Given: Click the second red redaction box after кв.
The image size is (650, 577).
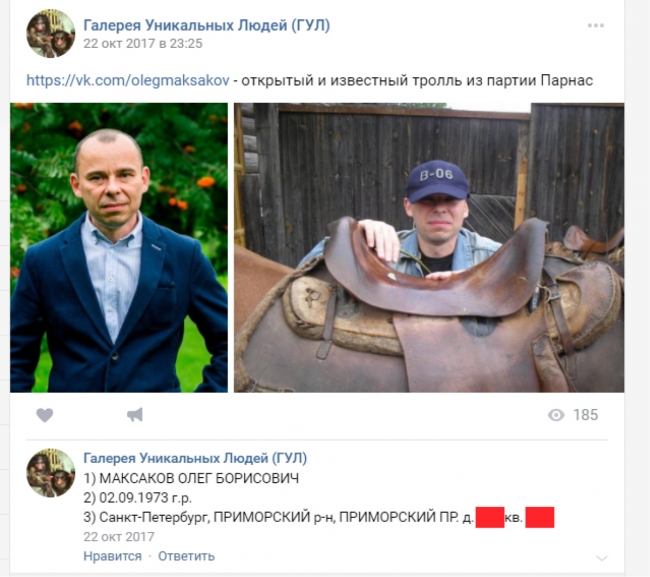Looking at the screenshot, I should click(x=540, y=517).
